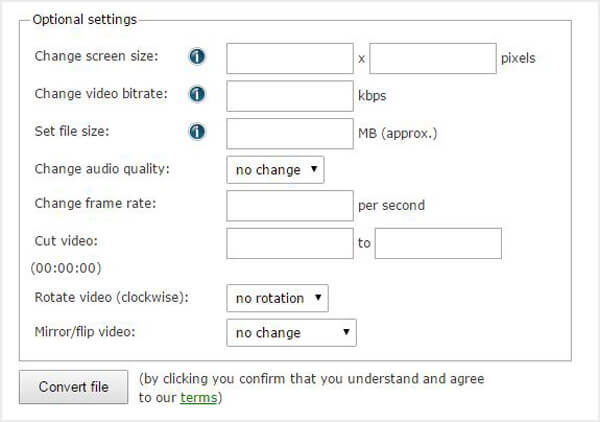Image resolution: width=600 pixels, height=422 pixels.
Task: Click info icon beside Set file size
Action: [x=197, y=132]
